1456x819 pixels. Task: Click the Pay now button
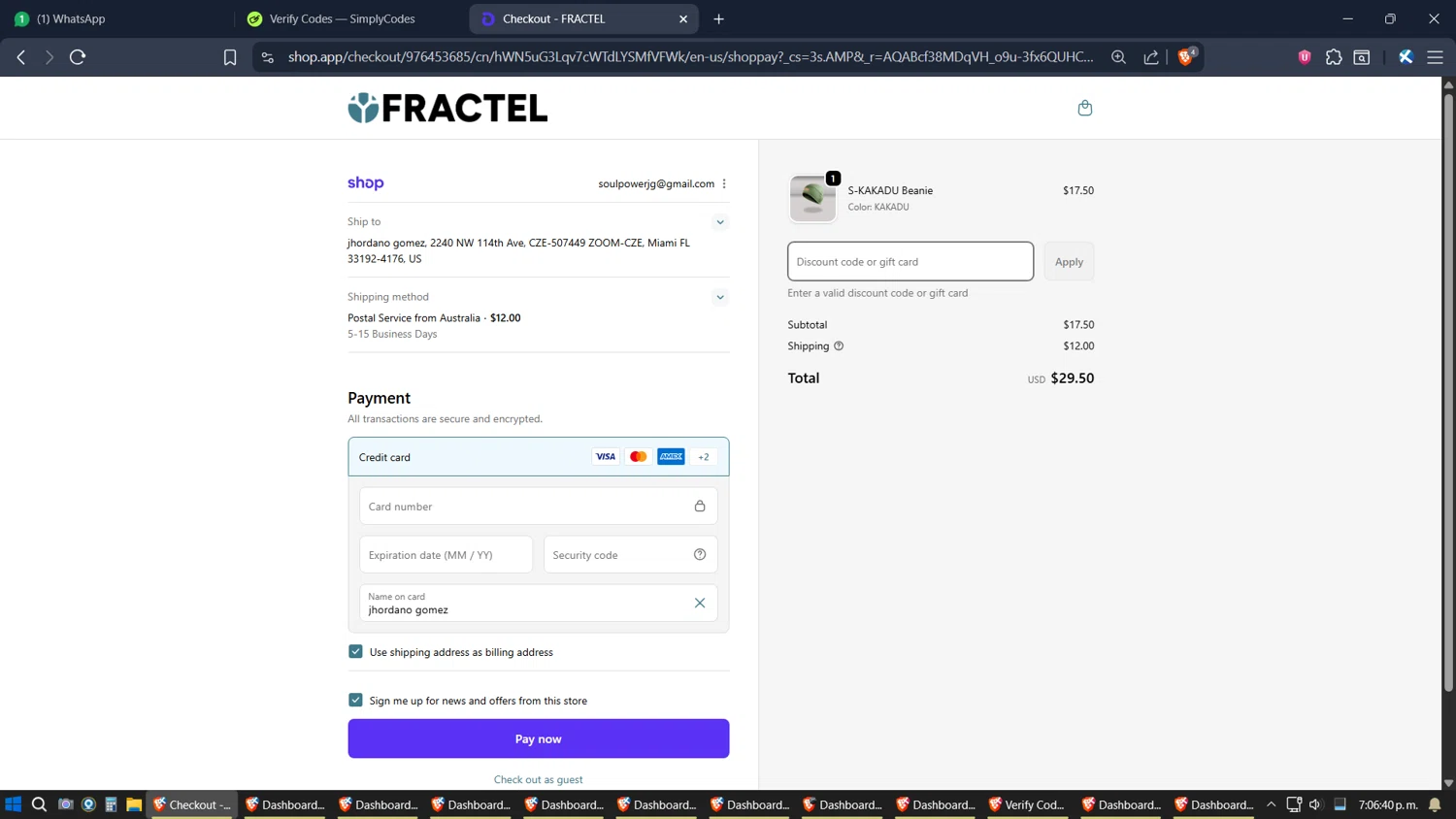(539, 738)
